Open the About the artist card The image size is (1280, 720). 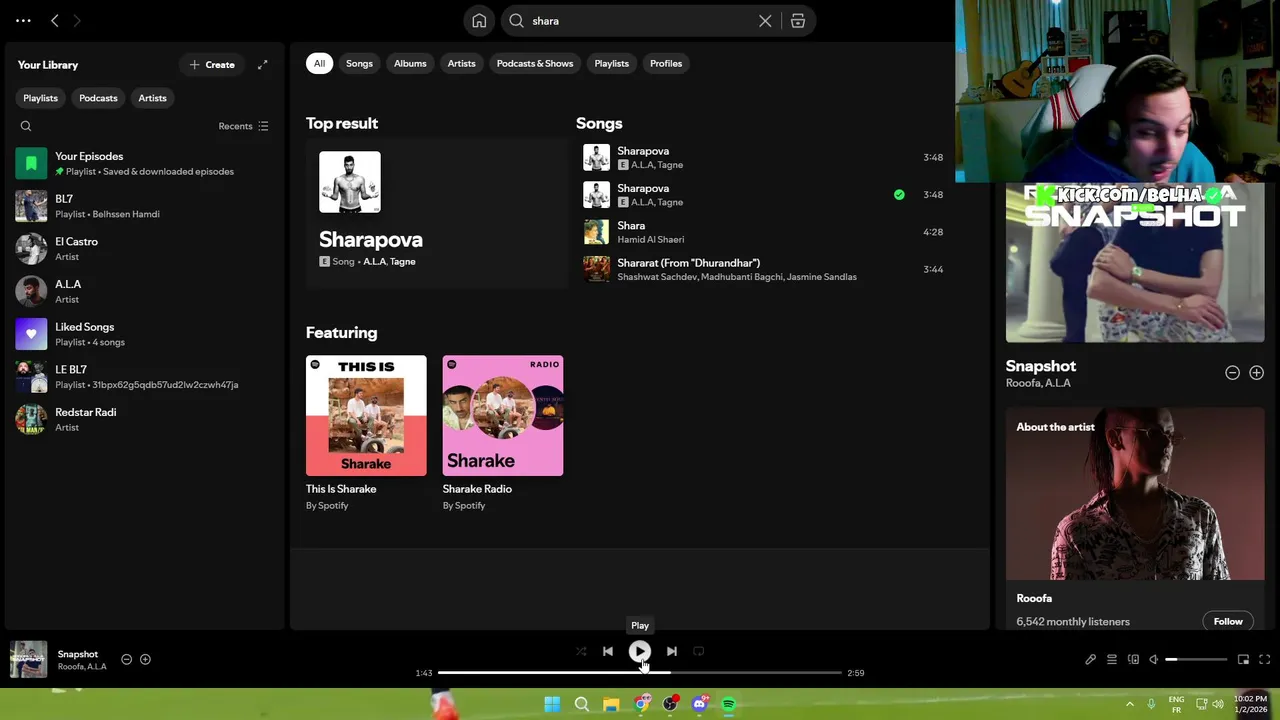(x=1135, y=518)
